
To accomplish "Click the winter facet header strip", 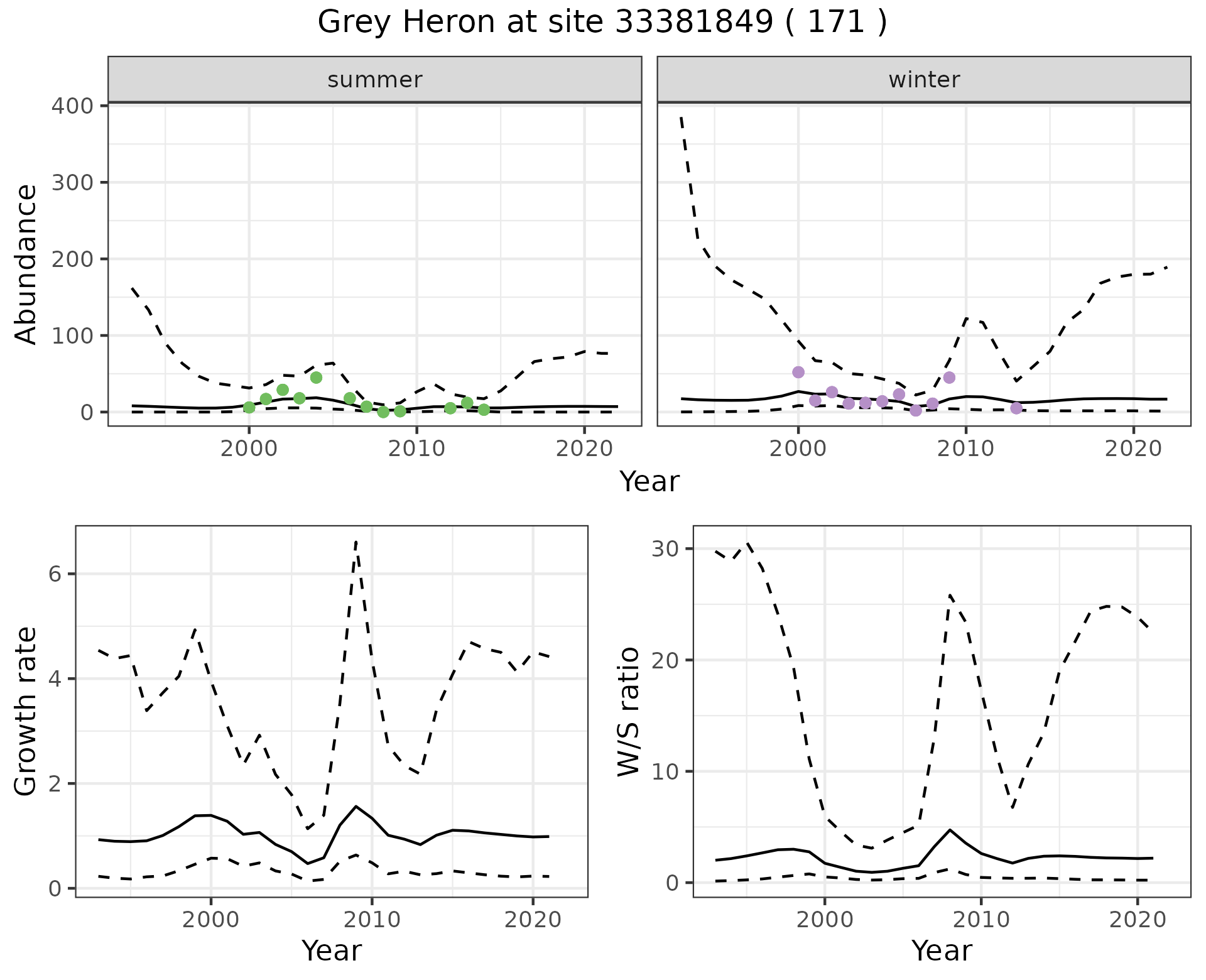I will 923,80.
